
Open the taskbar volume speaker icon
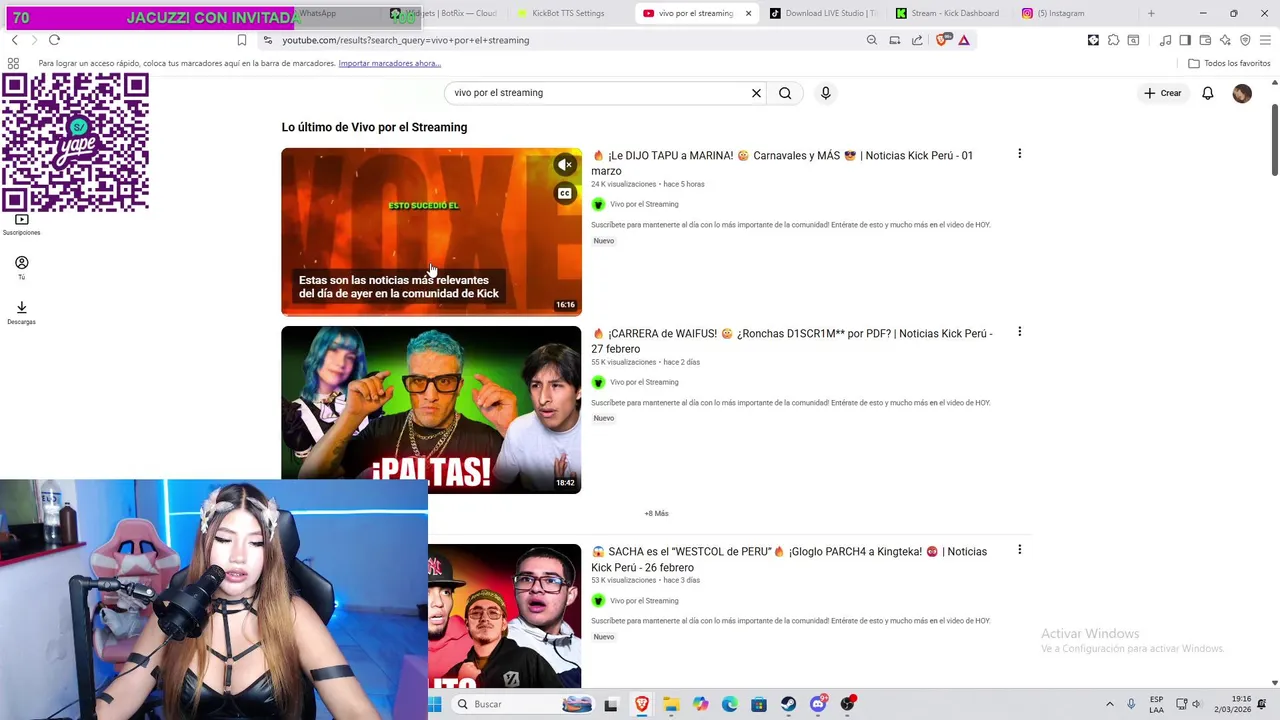(x=1196, y=704)
